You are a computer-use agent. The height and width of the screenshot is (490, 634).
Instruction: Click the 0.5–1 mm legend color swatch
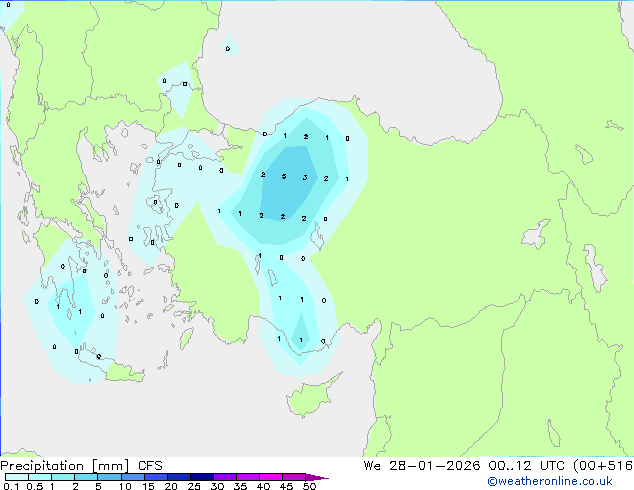(x=40, y=477)
